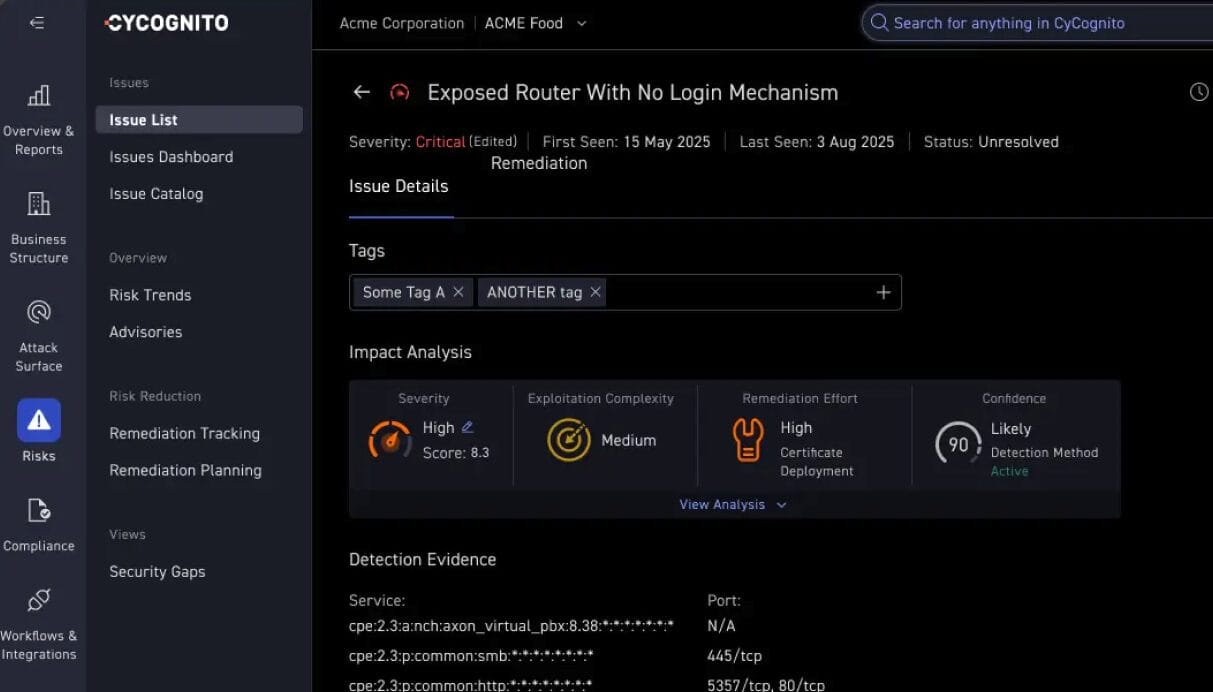Remove the 'ANOTHER tag' tag

(595, 292)
